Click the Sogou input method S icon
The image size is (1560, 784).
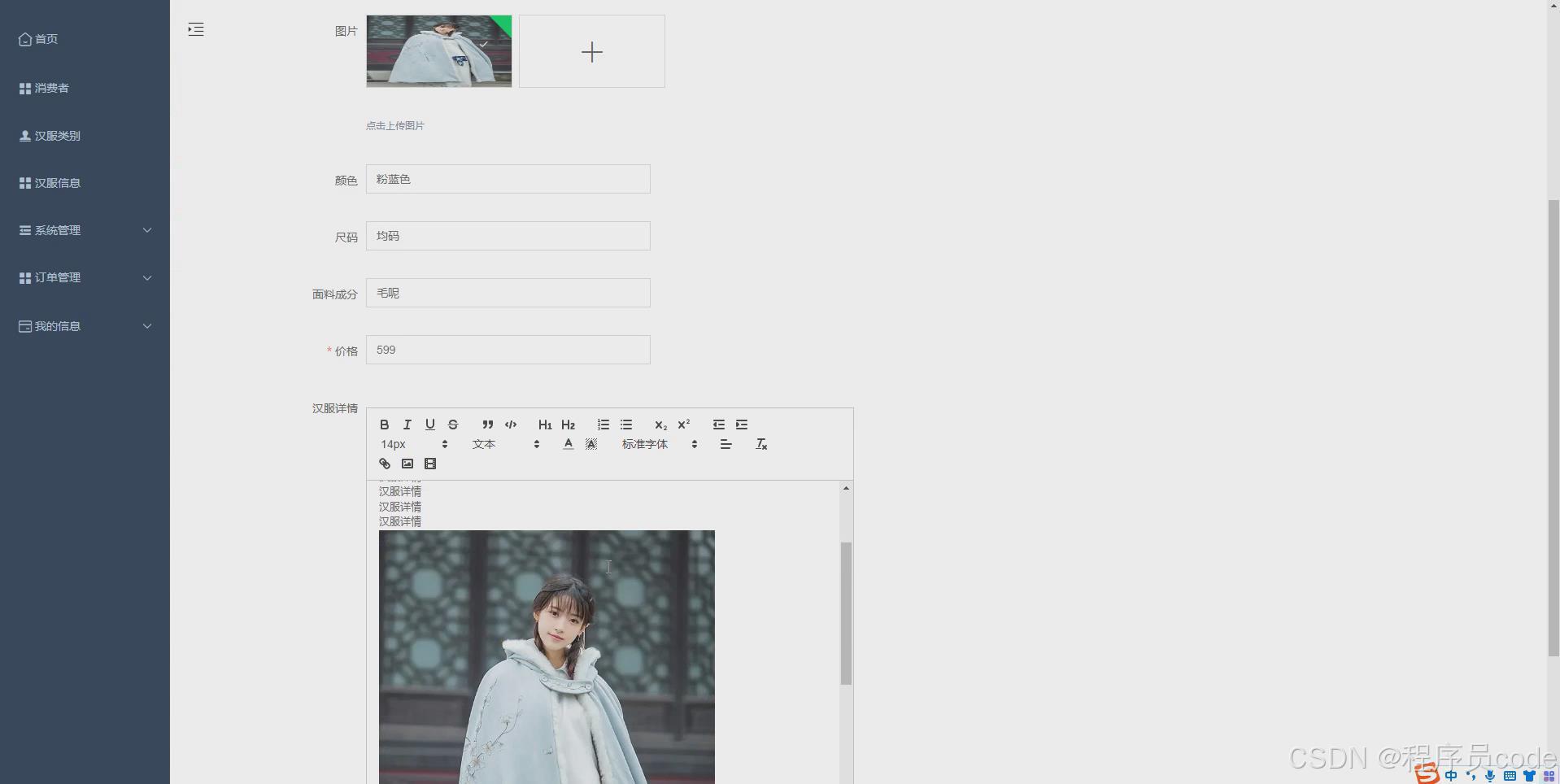coord(1427,774)
